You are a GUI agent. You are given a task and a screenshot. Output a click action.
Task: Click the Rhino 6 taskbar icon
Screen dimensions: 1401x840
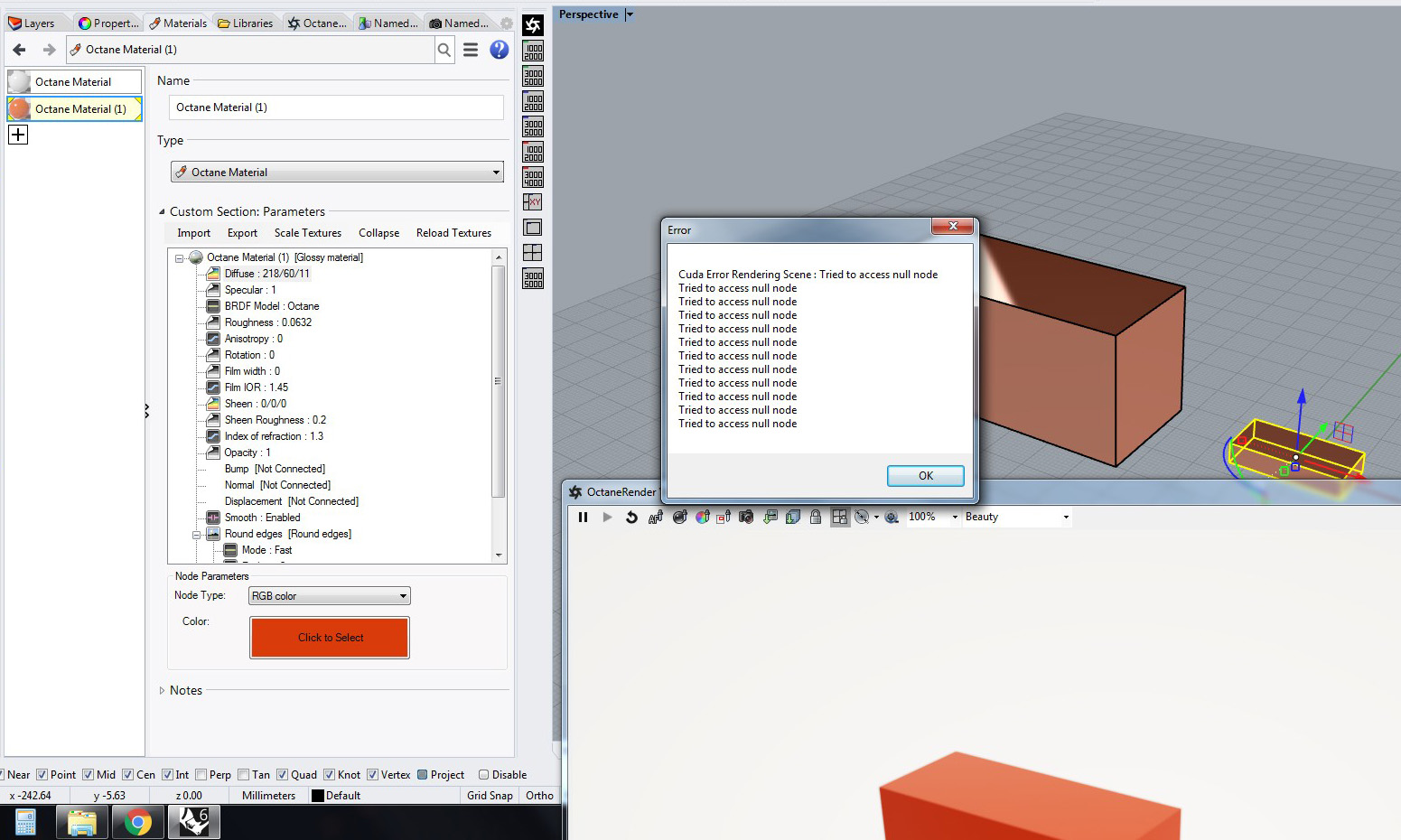click(x=194, y=822)
